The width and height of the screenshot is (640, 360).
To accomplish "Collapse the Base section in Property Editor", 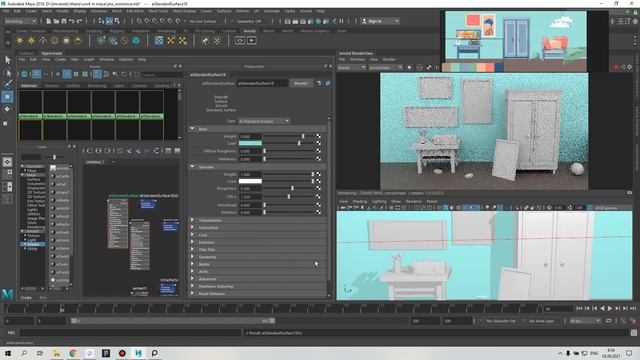I will [192, 129].
